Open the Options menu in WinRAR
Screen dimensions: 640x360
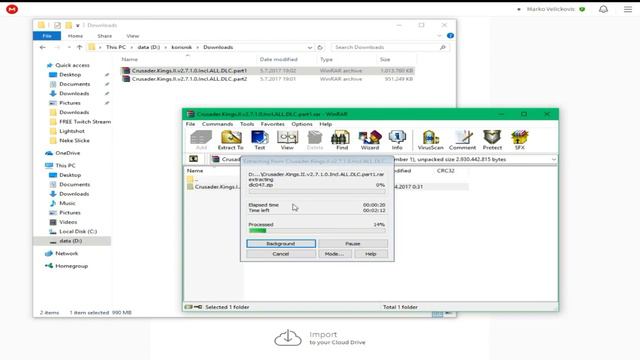pyautogui.click(x=302, y=124)
